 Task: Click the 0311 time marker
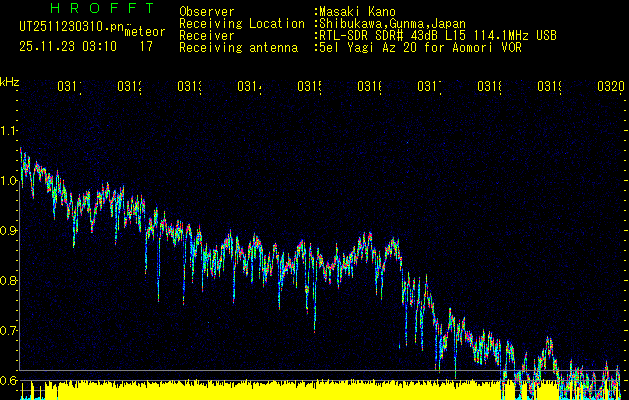tap(69, 86)
